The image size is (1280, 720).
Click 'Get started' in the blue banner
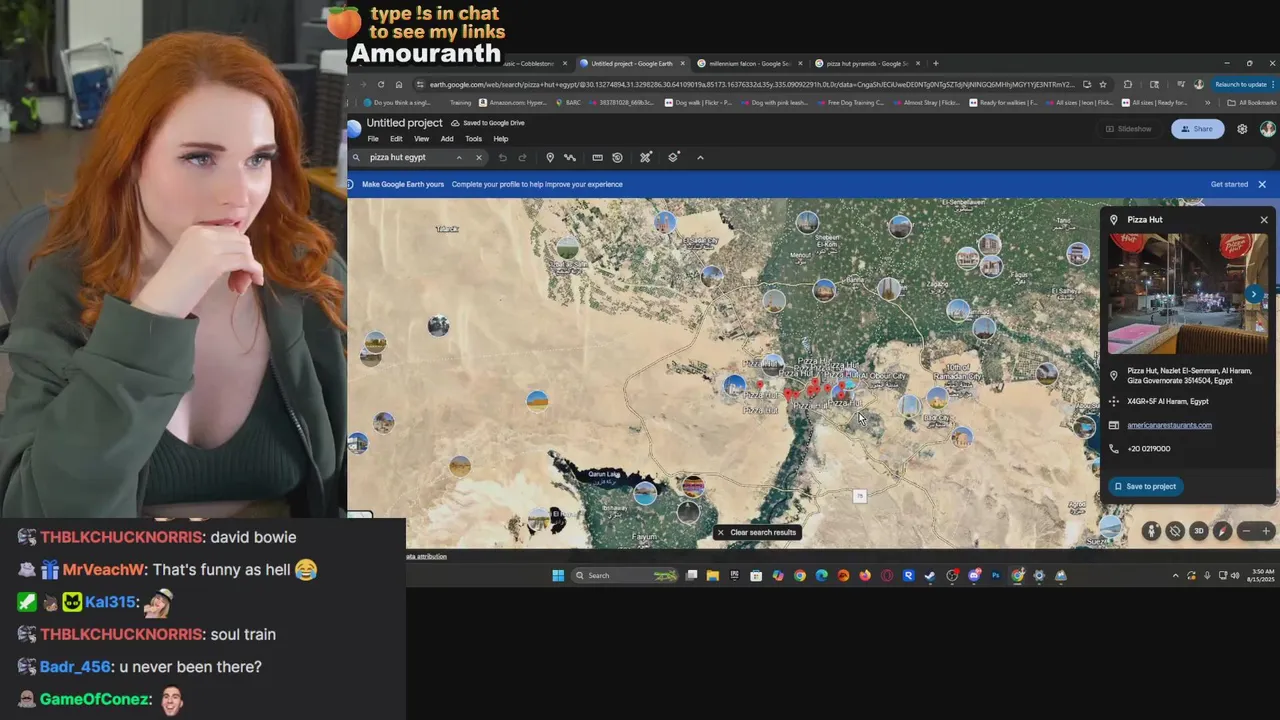(1229, 184)
